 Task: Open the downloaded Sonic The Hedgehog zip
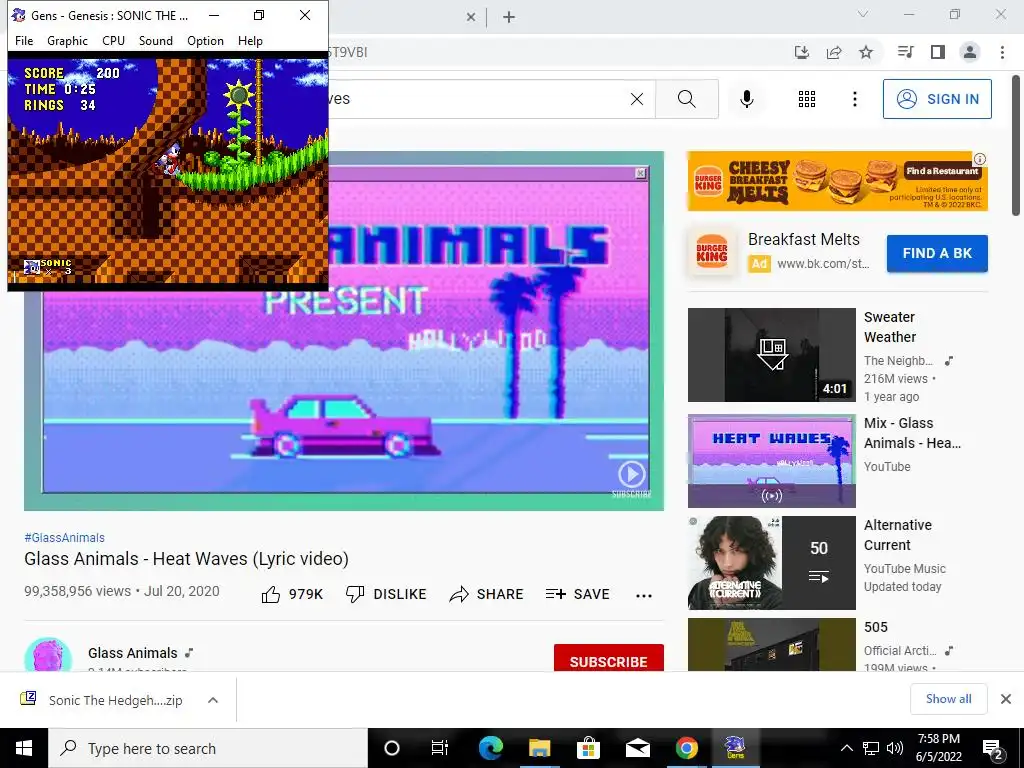click(x=116, y=700)
